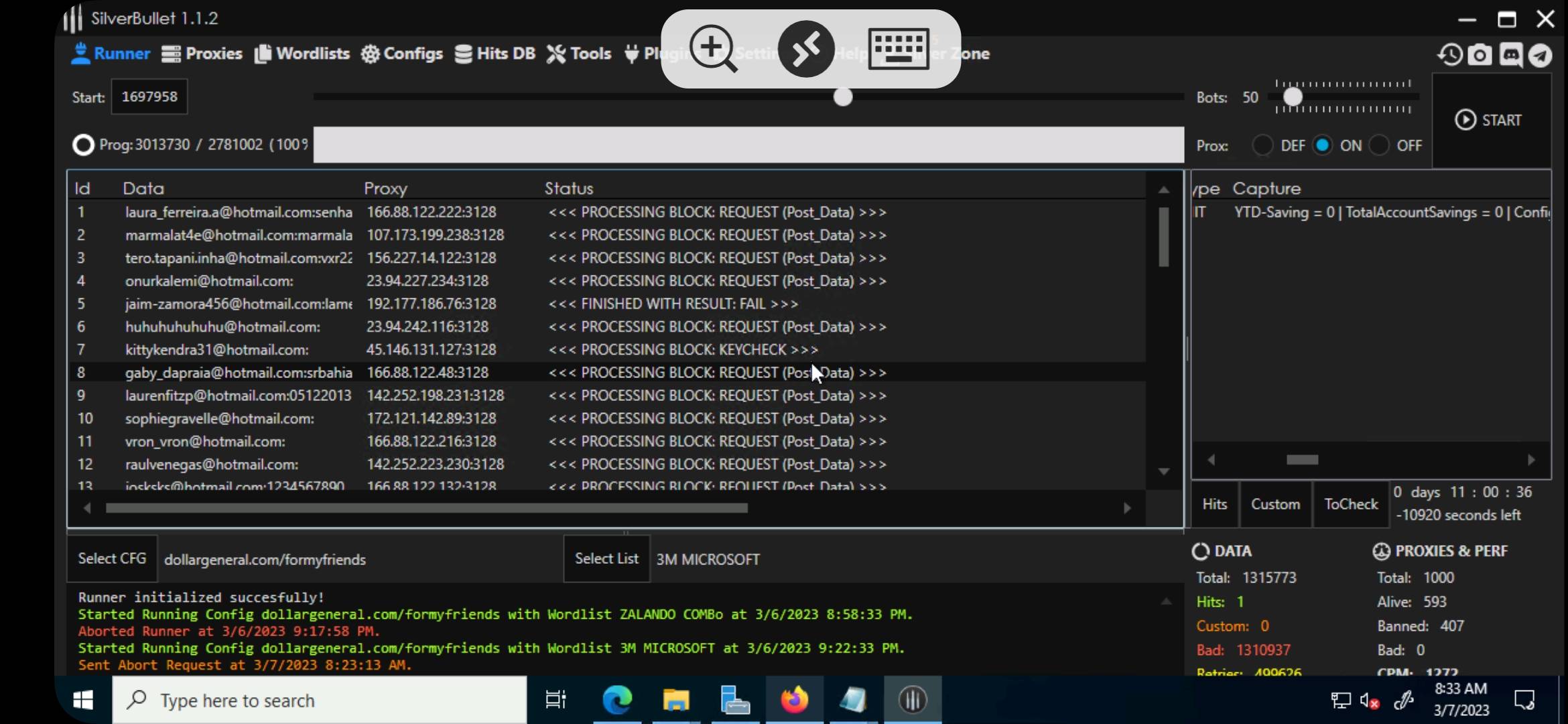The width and height of the screenshot is (1568, 724).
Task: Open the Proxies tab
Action: [202, 54]
